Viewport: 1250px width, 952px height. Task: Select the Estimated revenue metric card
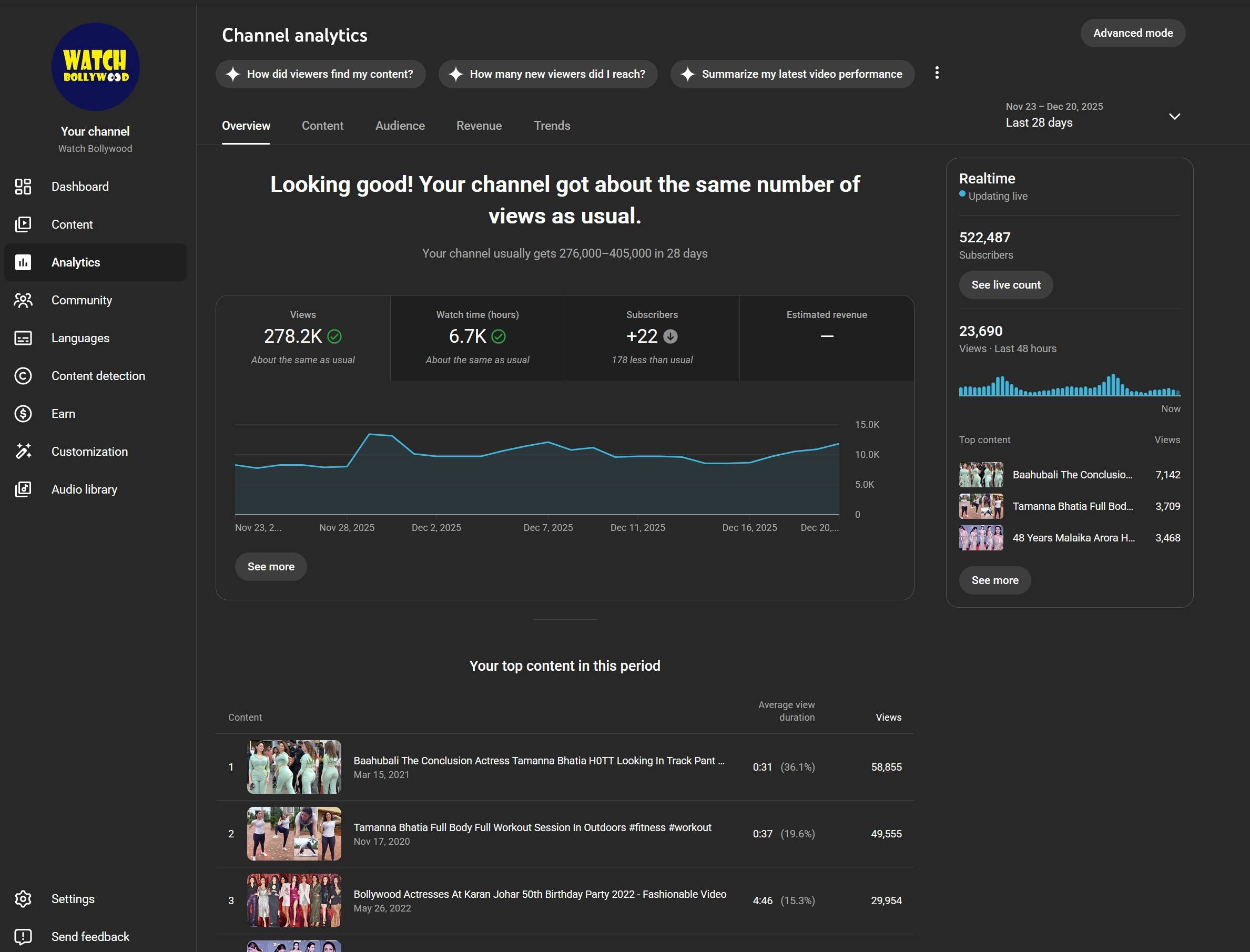(826, 337)
